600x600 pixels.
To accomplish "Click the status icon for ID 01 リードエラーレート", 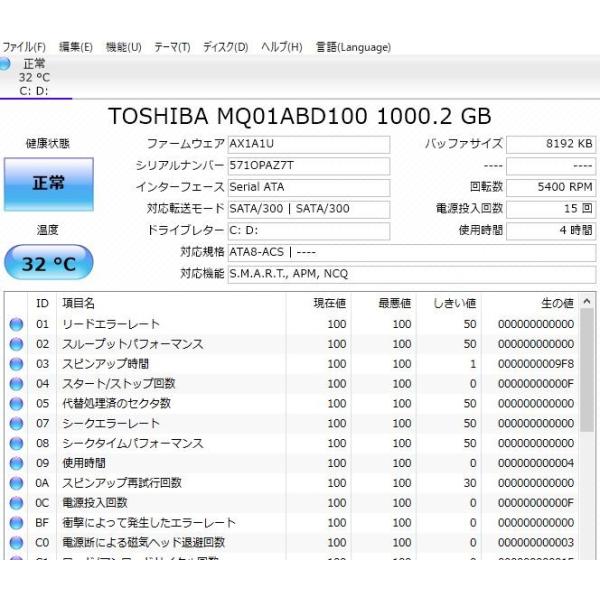I will click(x=16, y=324).
